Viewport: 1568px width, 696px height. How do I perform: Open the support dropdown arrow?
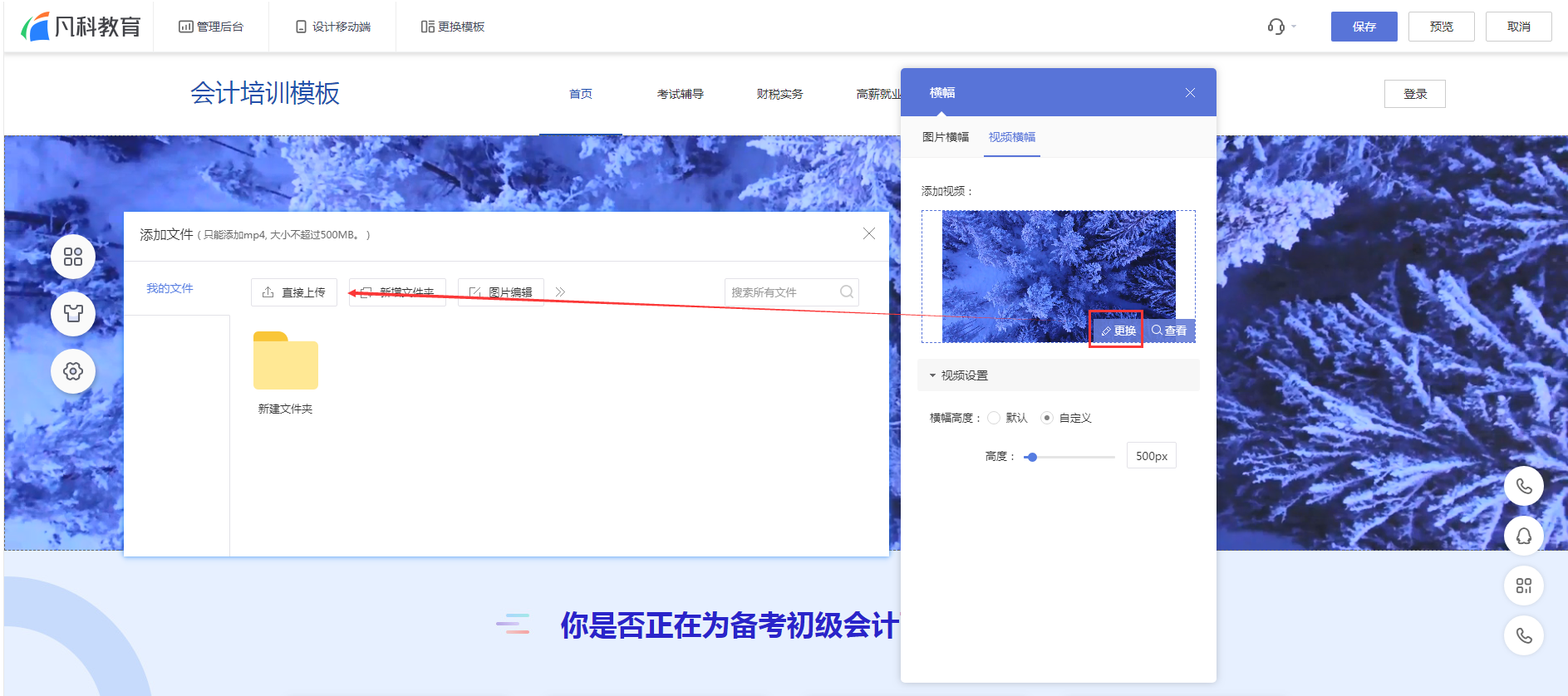click(1294, 27)
